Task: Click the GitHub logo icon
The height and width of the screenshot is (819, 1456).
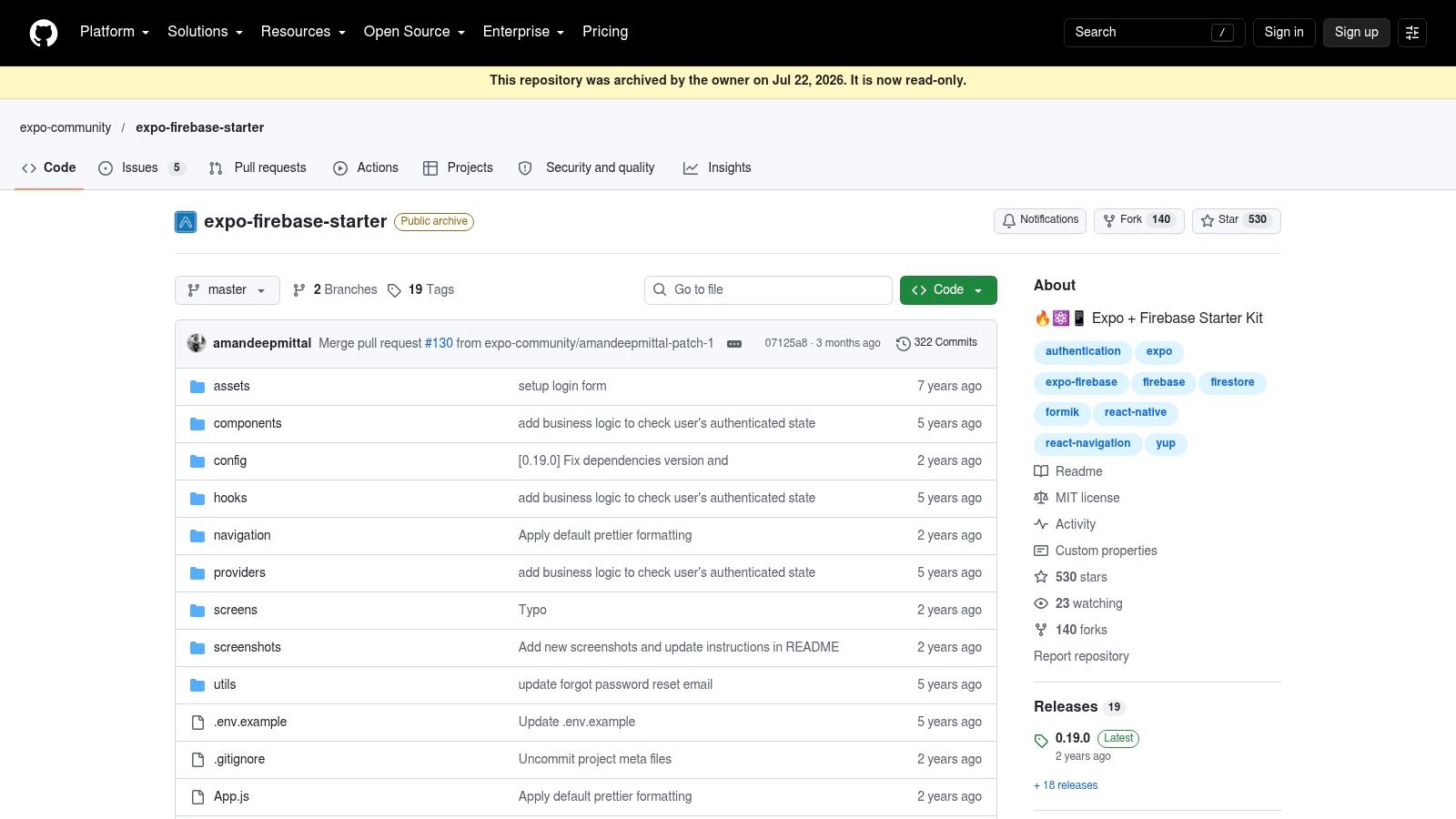Action: pos(44,33)
